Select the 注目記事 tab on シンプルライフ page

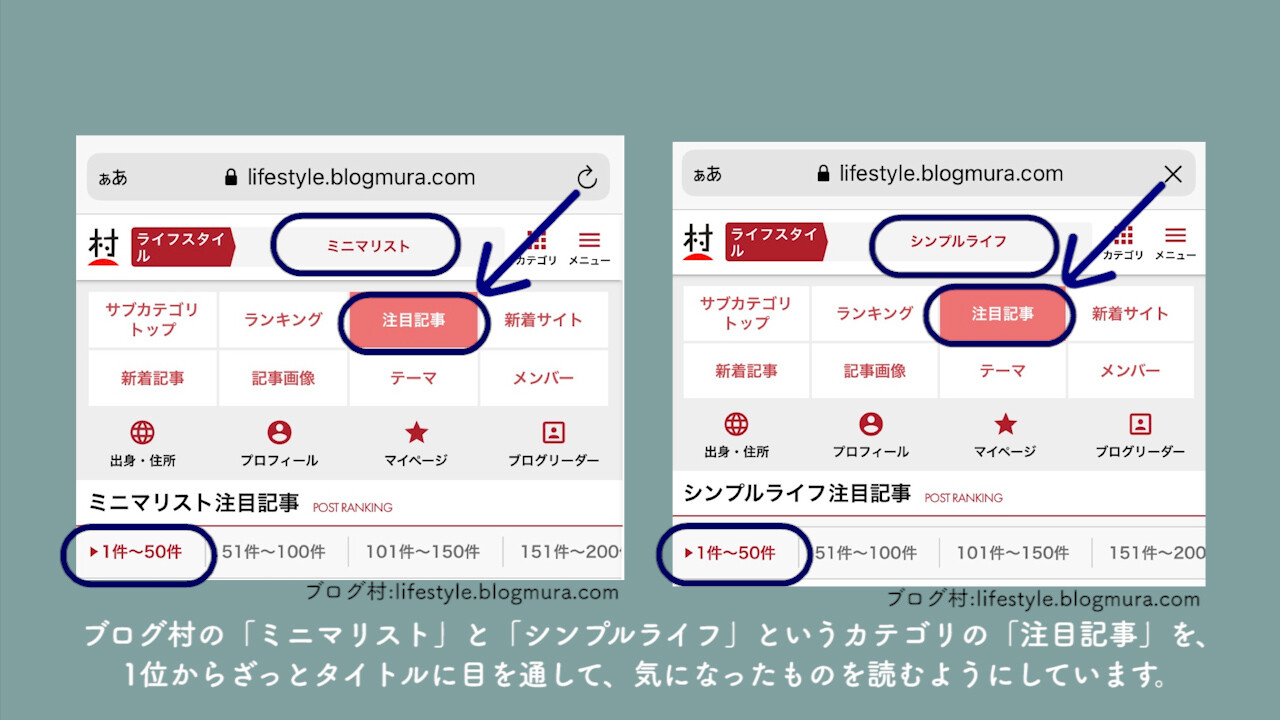1002,314
